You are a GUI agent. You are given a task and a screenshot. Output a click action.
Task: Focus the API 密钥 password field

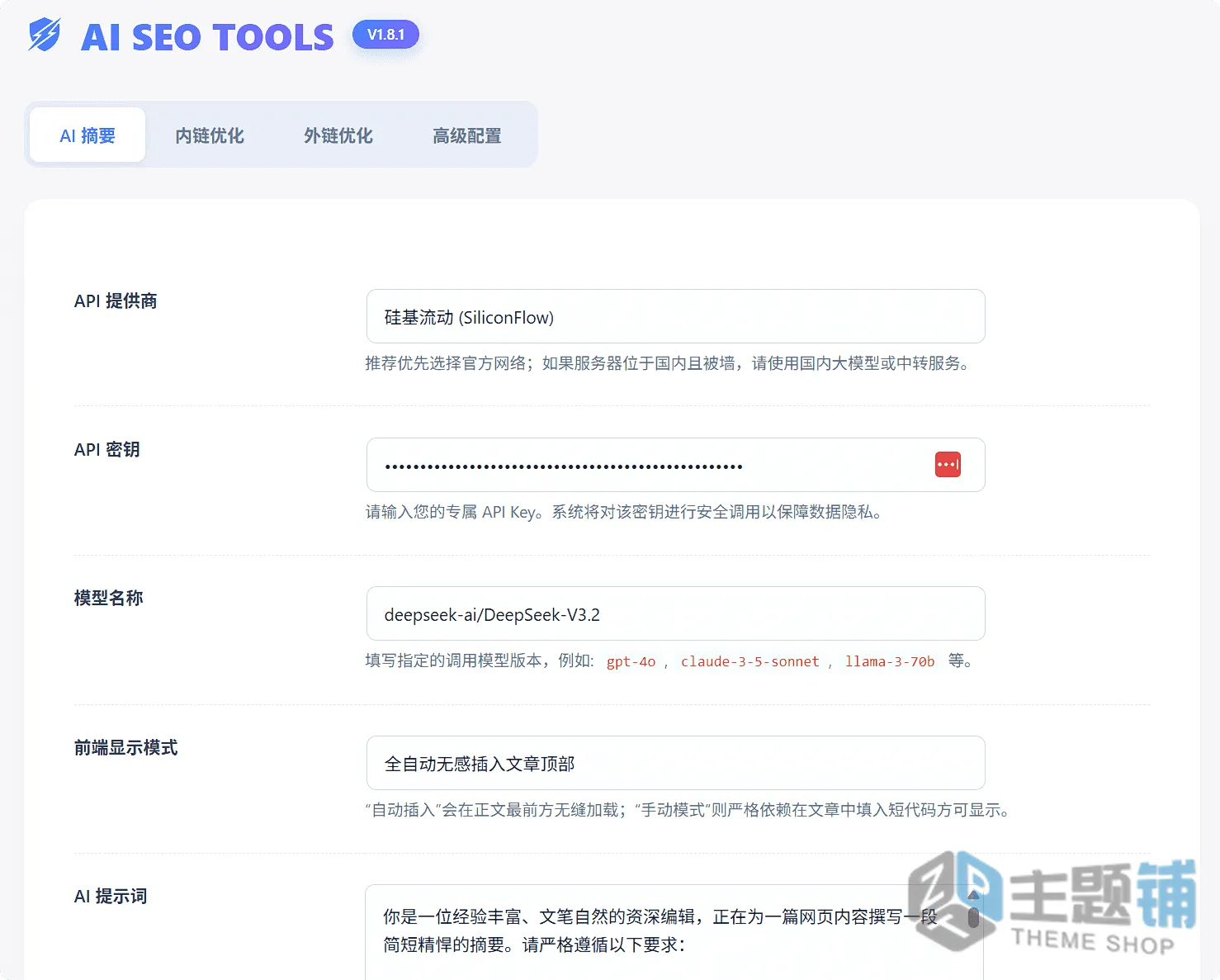click(x=676, y=465)
